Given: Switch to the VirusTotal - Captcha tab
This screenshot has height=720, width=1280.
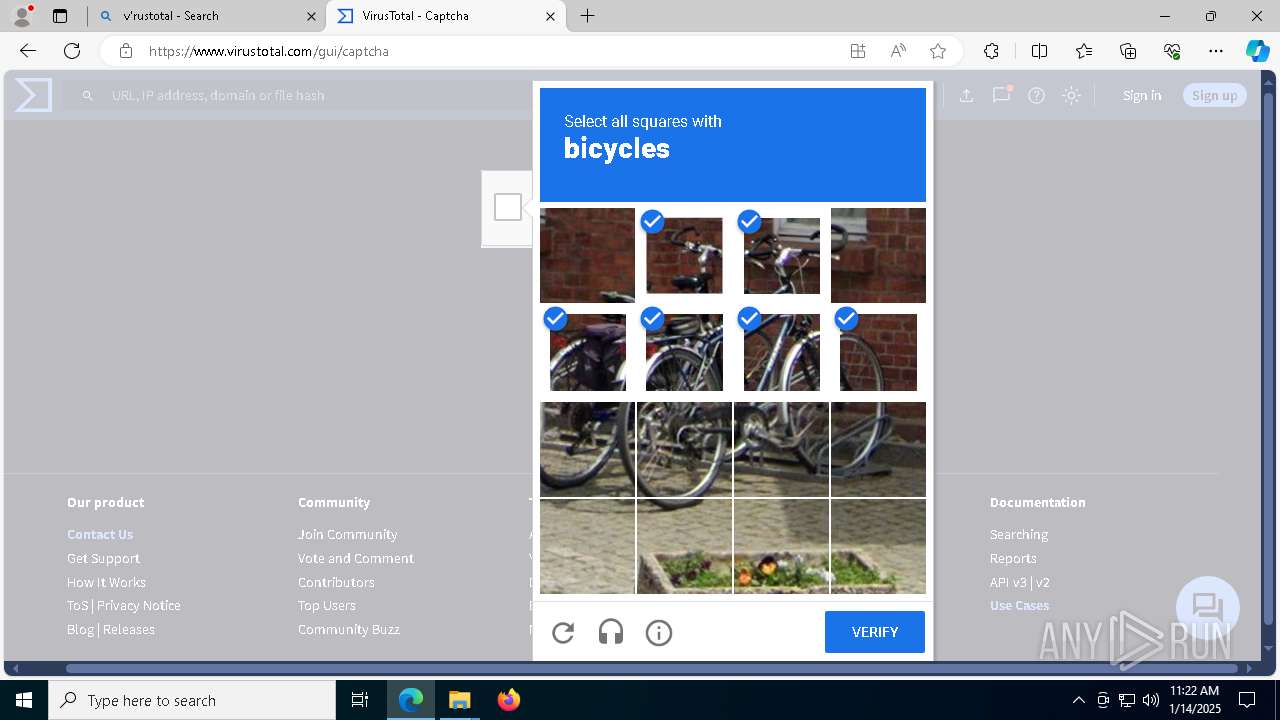Looking at the screenshot, I should pyautogui.click(x=446, y=16).
